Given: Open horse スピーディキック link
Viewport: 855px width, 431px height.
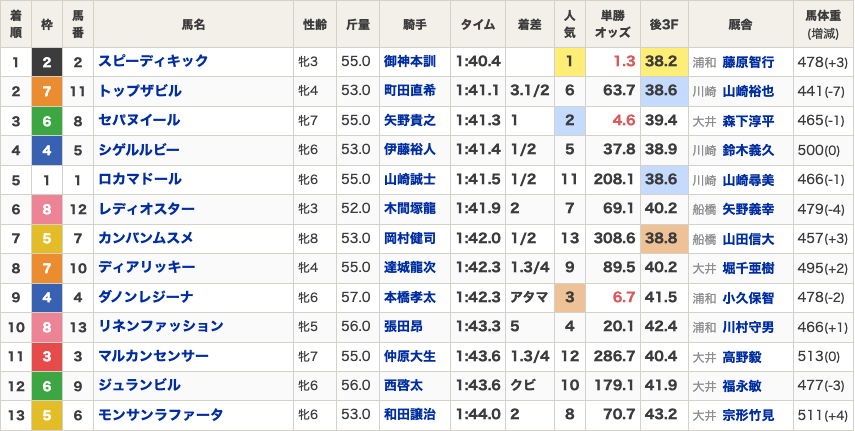Looking at the screenshot, I should 153,61.
